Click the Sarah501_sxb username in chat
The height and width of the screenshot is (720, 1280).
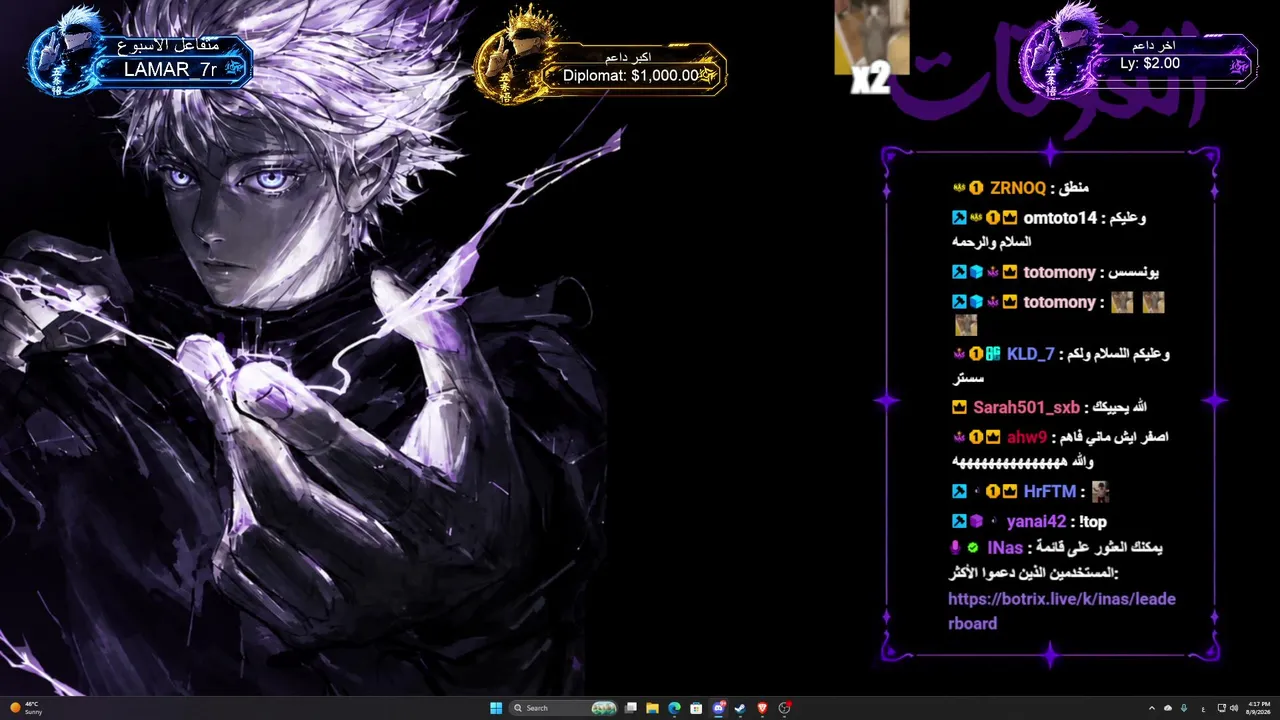[x=1026, y=408]
